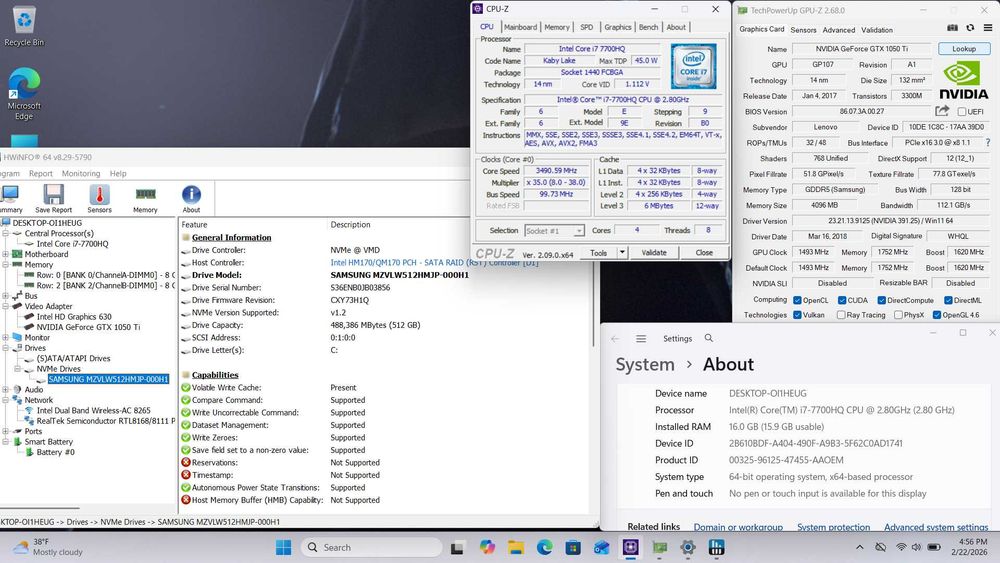Image resolution: width=1000 pixels, height=563 pixels.
Task: Expand the Audio tree node
Action: click(x=6, y=390)
